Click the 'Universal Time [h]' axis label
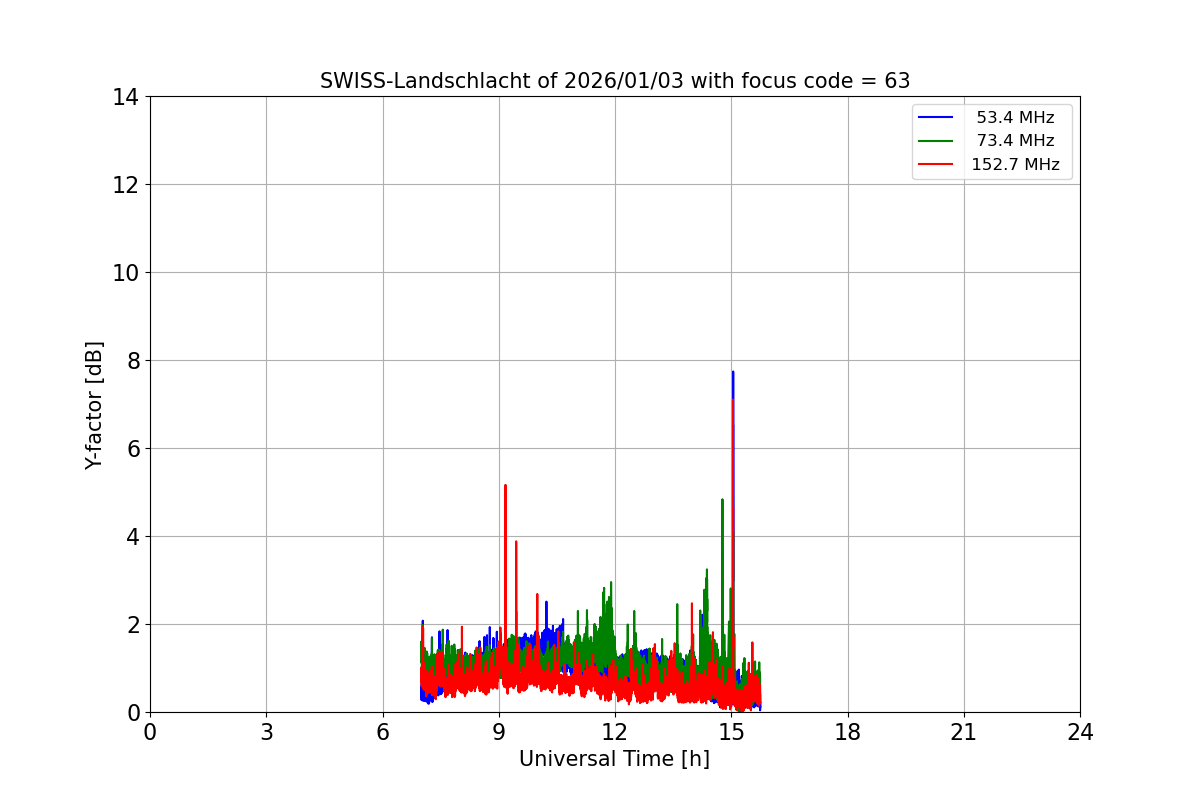 pos(614,759)
